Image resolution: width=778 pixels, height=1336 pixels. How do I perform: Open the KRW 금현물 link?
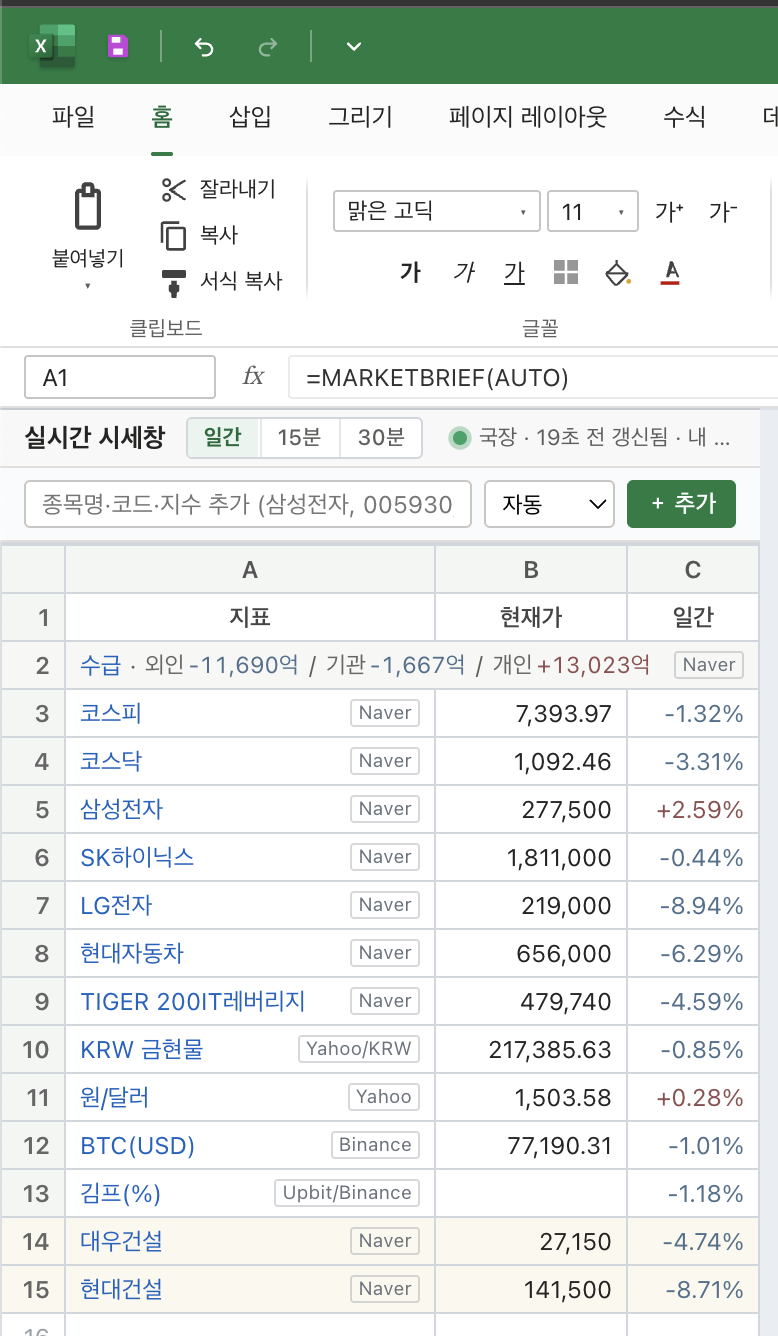(142, 1049)
